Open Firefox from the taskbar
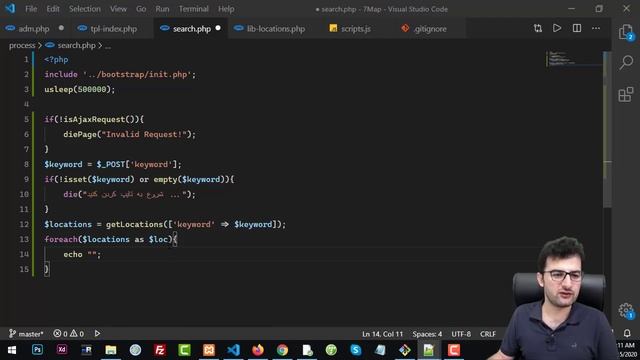640x360 pixels. [x=258, y=350]
